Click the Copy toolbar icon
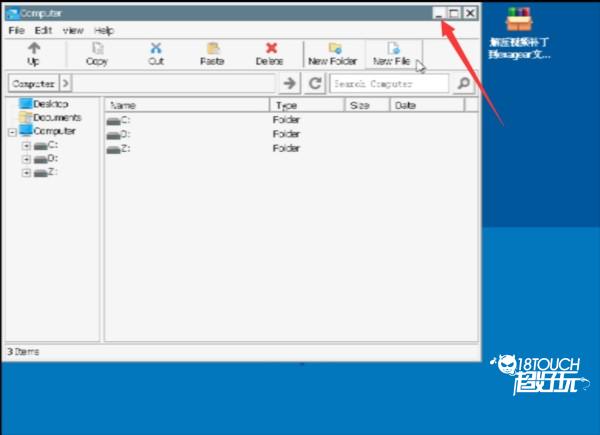 point(97,48)
